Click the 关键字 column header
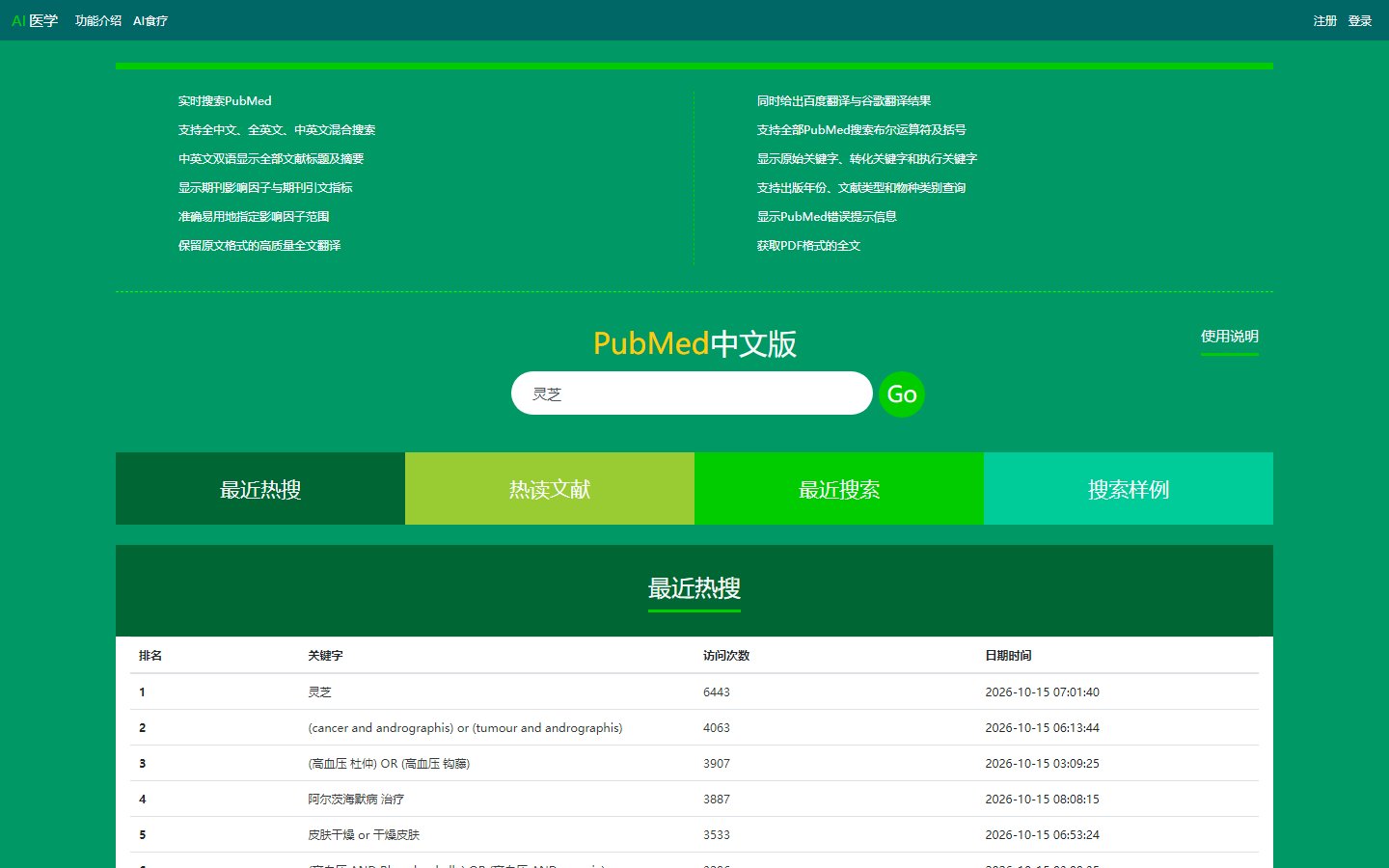This screenshot has width=1389, height=868. point(325,656)
